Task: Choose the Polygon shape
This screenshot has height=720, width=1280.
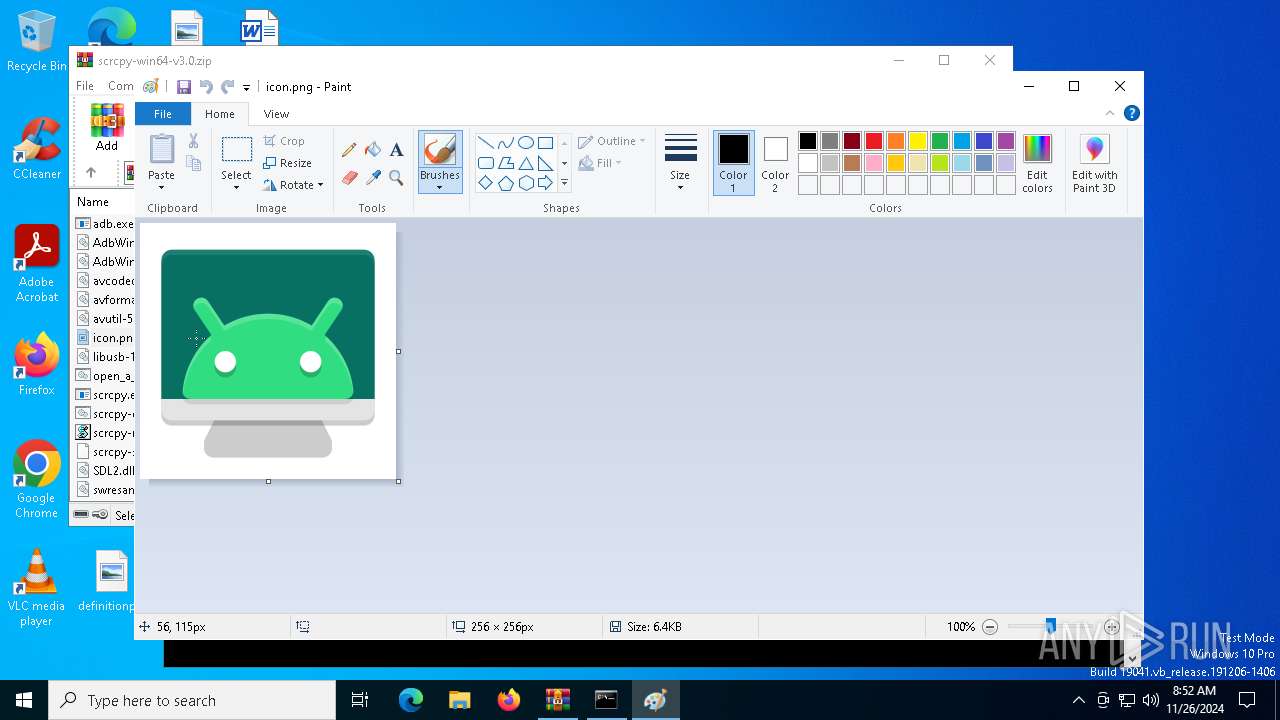Action: [x=505, y=163]
